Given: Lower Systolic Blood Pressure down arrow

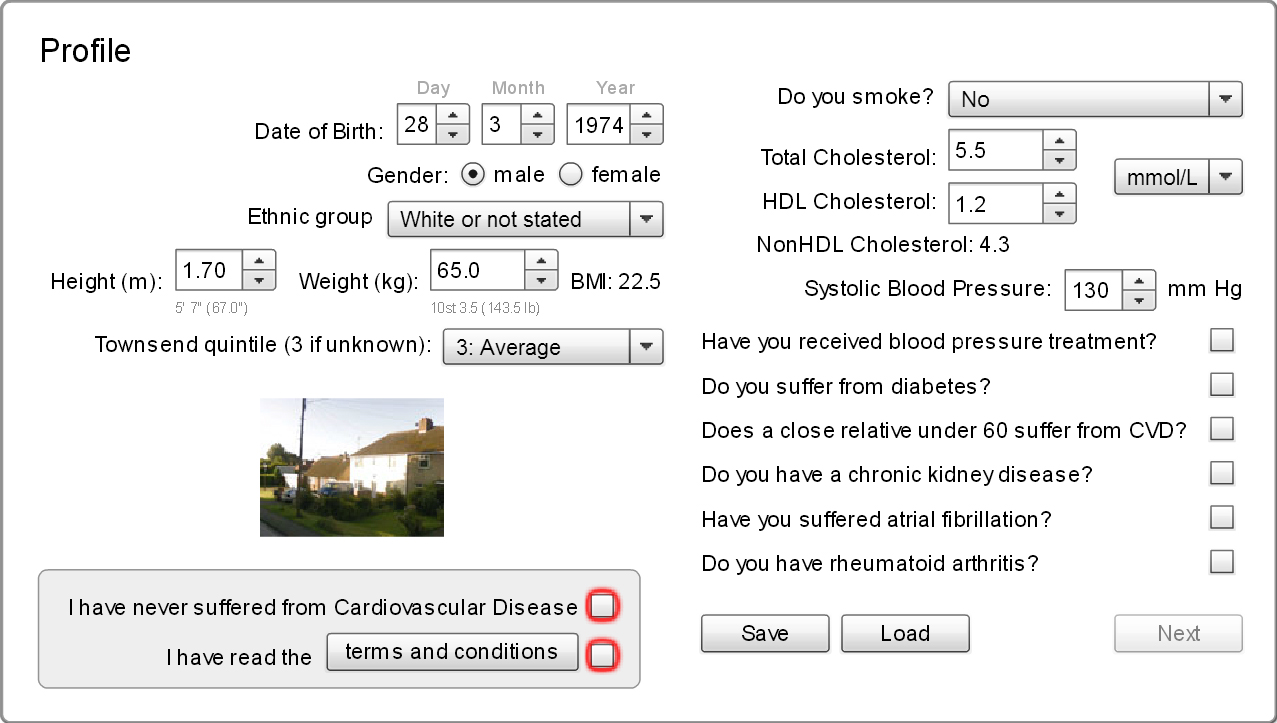Looking at the screenshot, I should tap(1140, 300).
